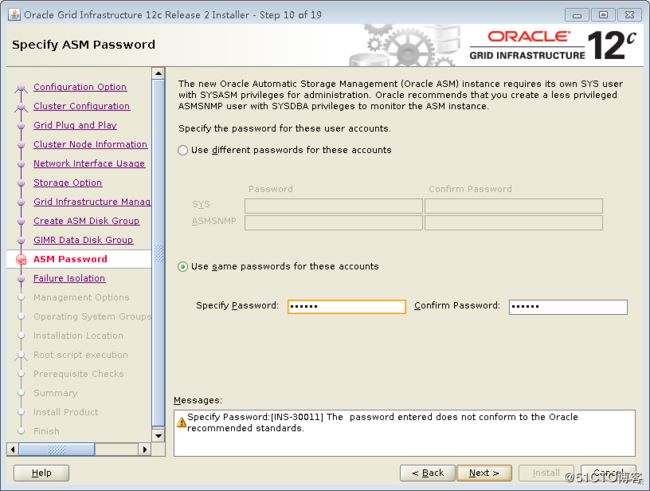650x491 pixels.
Task: Click horizontal scrollbar right arrow in step list
Action: [145, 449]
